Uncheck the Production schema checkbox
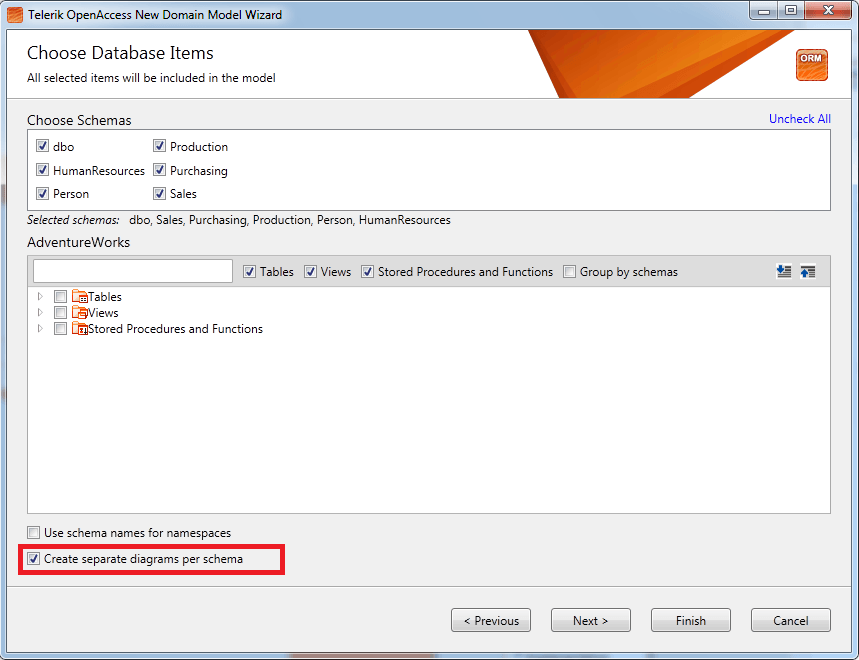The image size is (859, 660). pyautogui.click(x=159, y=146)
